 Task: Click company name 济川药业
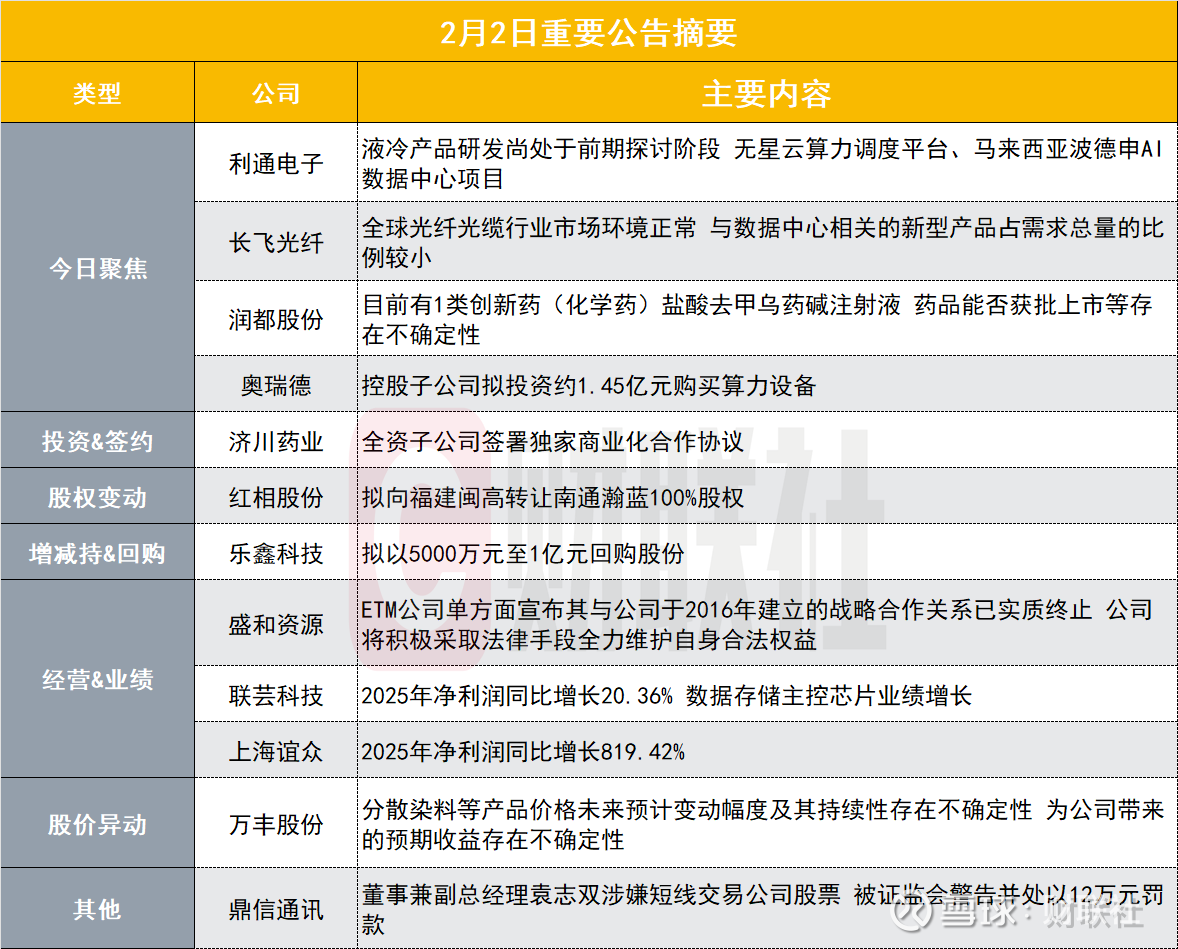pos(276,441)
